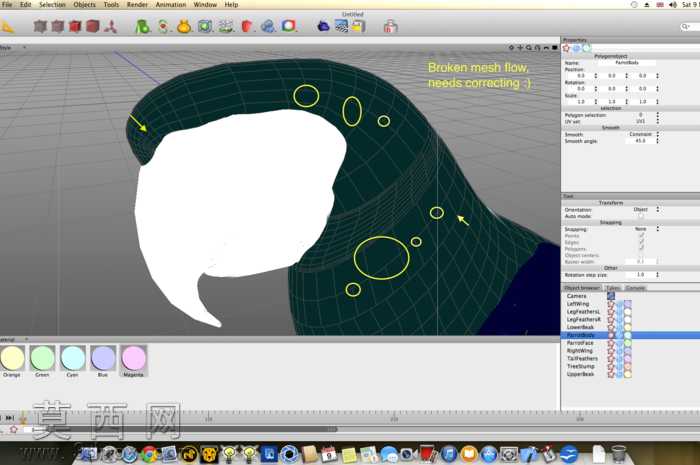Select the TailFeathers object in browser
700x465 pixels.
[x=582, y=358]
